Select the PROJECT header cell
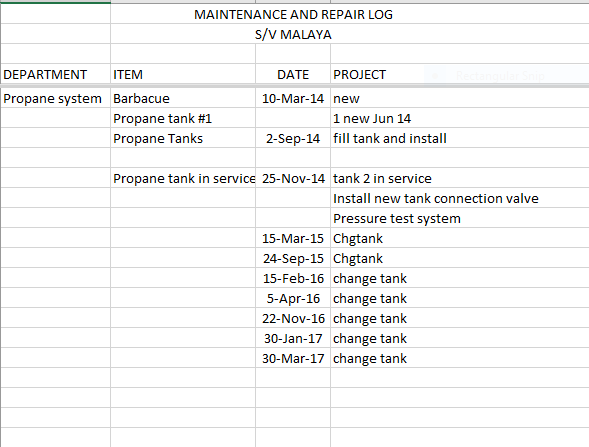 click(460, 74)
